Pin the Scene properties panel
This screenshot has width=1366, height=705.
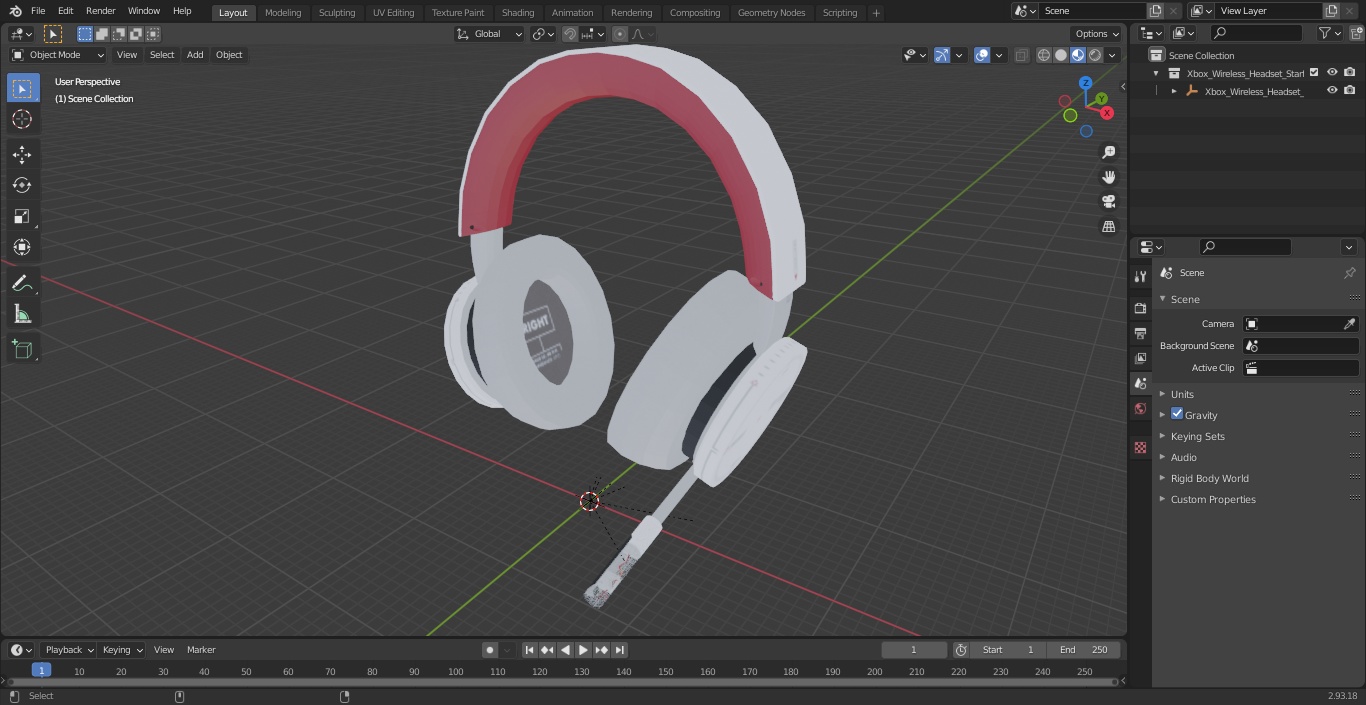click(1349, 273)
